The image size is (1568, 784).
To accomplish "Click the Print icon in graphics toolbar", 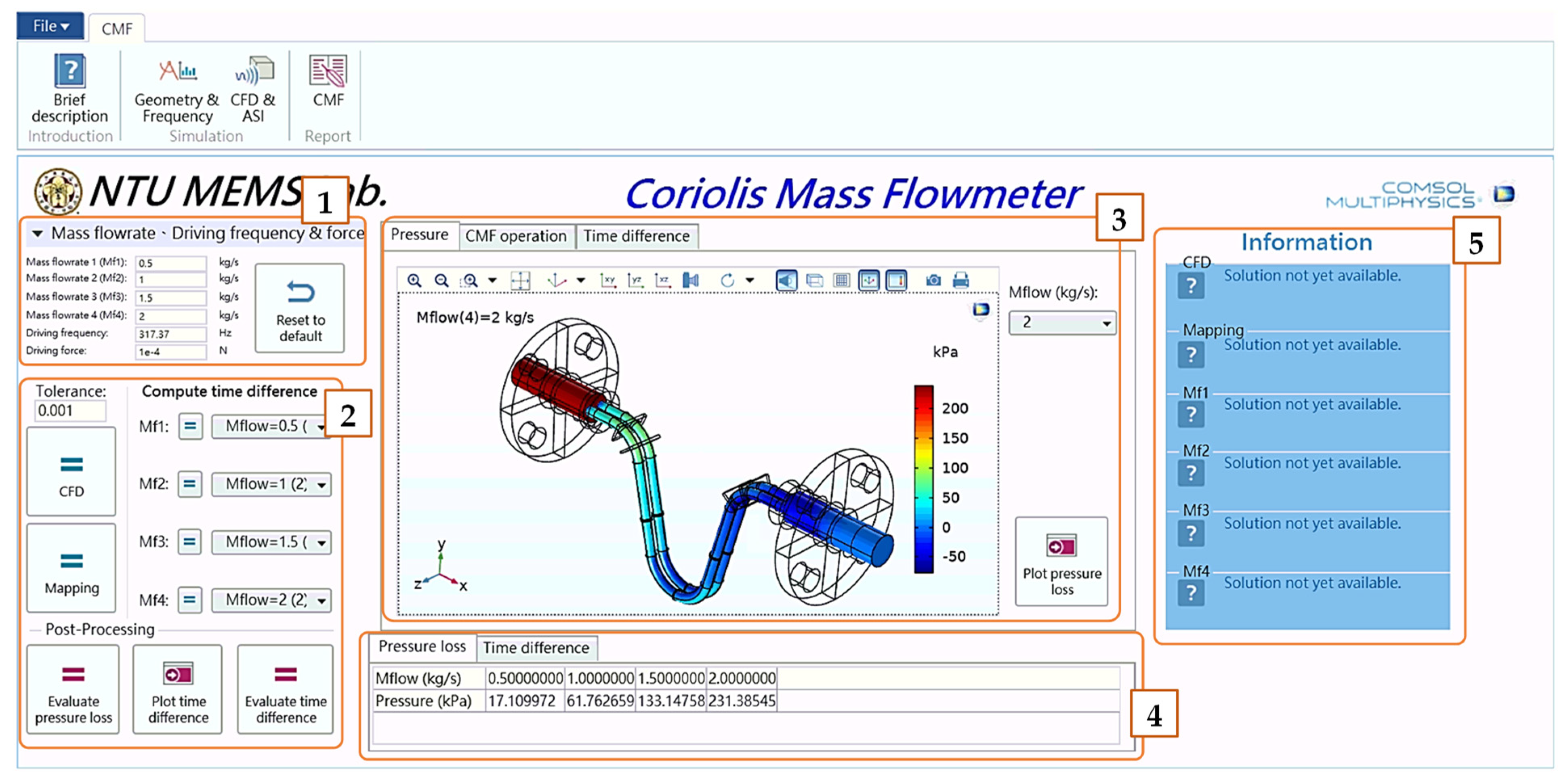I will tap(961, 281).
